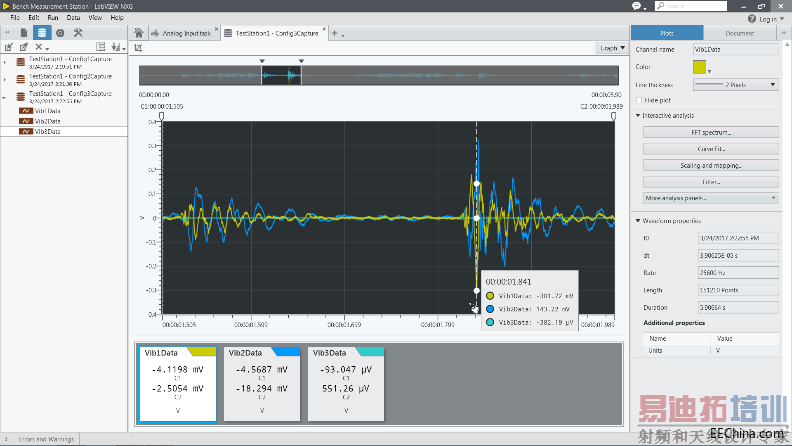Click the help question mark icon
This screenshot has height=446, width=792.
[752, 19]
